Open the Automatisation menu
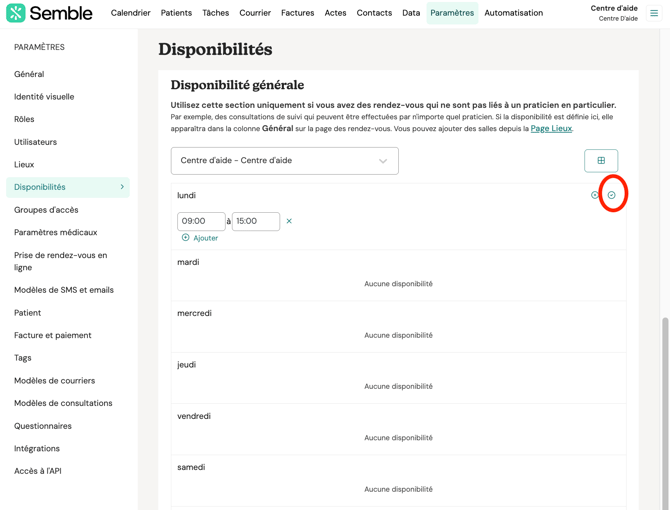The height and width of the screenshot is (510, 670). coord(513,13)
